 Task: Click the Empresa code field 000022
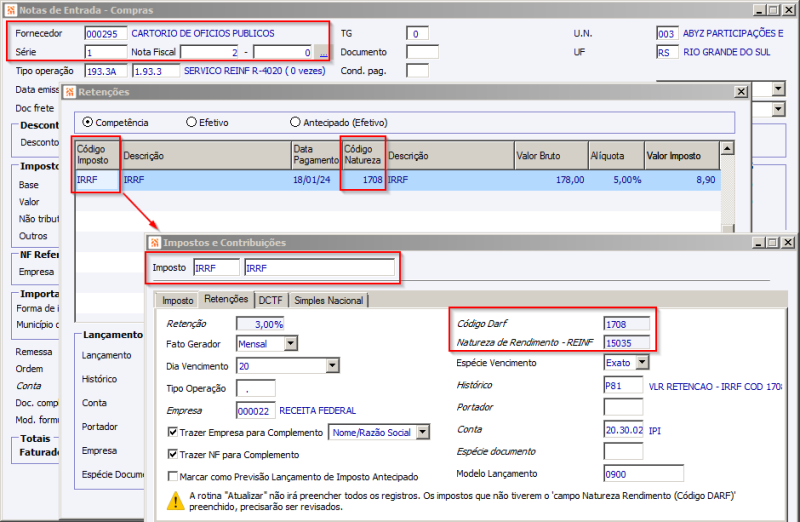[256, 411]
